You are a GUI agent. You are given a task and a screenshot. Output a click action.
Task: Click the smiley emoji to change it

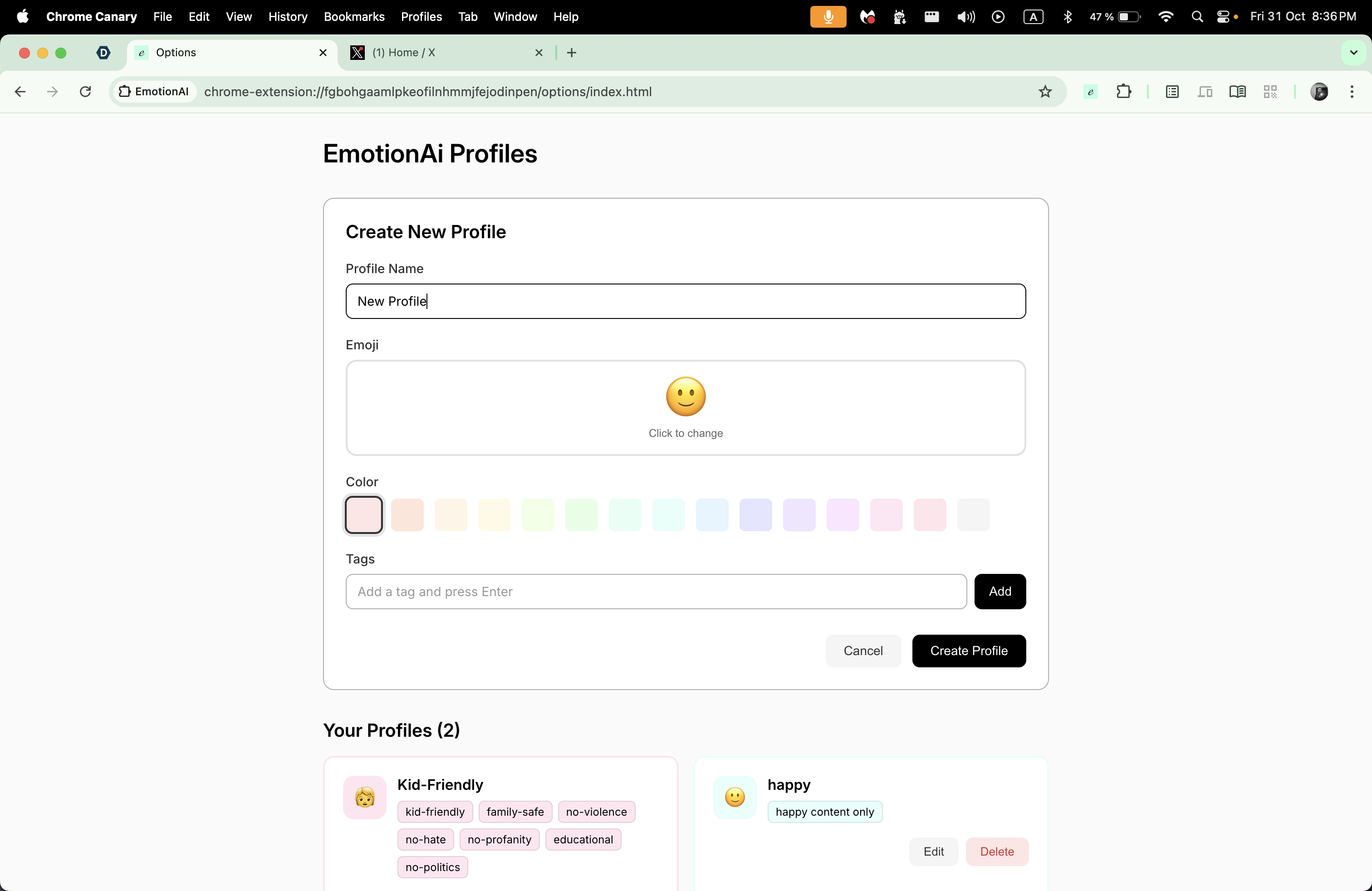[686, 397]
